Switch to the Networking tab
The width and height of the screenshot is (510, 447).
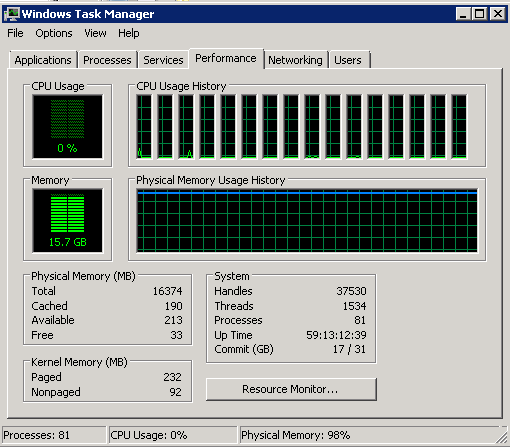(x=295, y=60)
